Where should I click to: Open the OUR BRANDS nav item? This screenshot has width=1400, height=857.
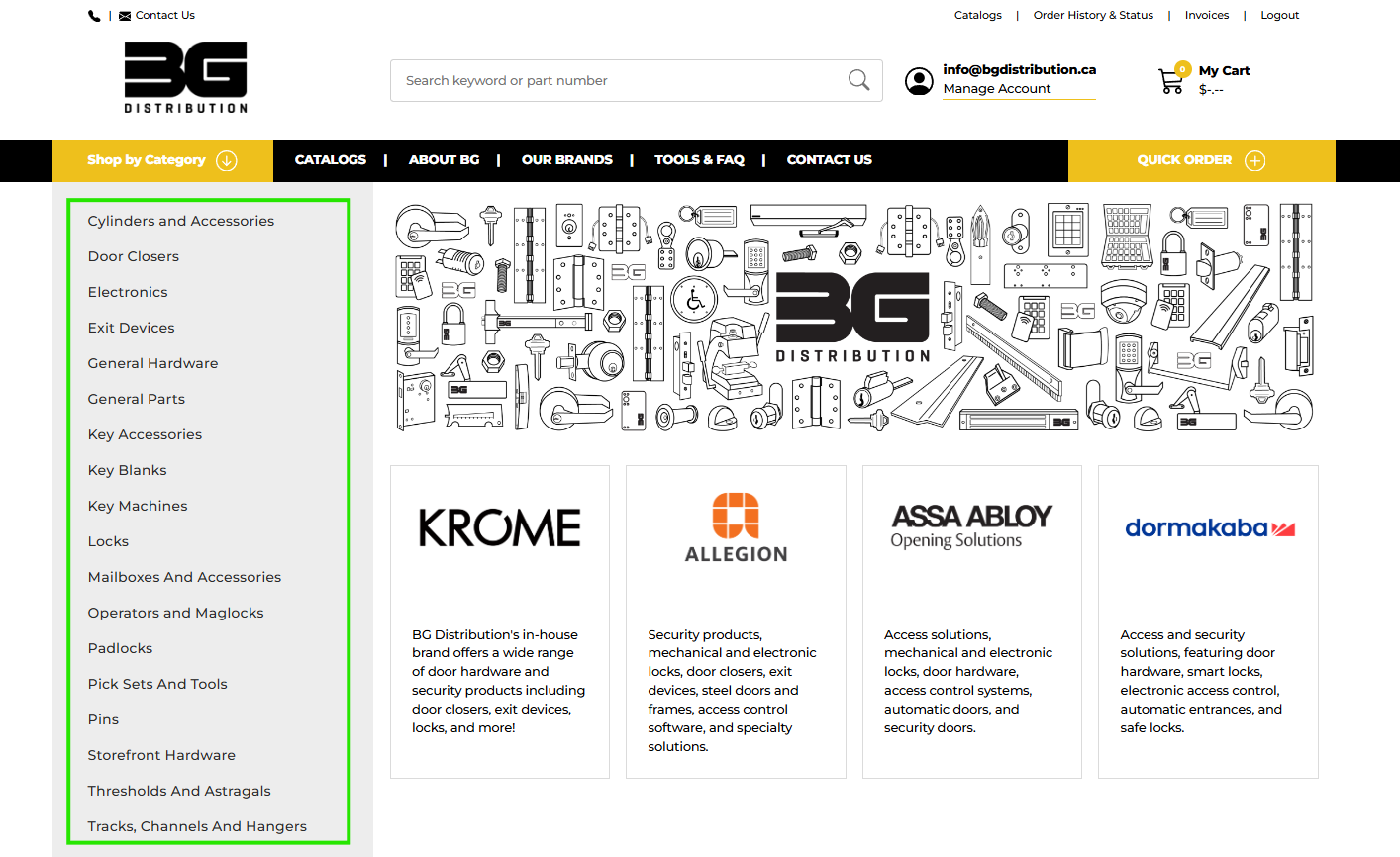567,160
